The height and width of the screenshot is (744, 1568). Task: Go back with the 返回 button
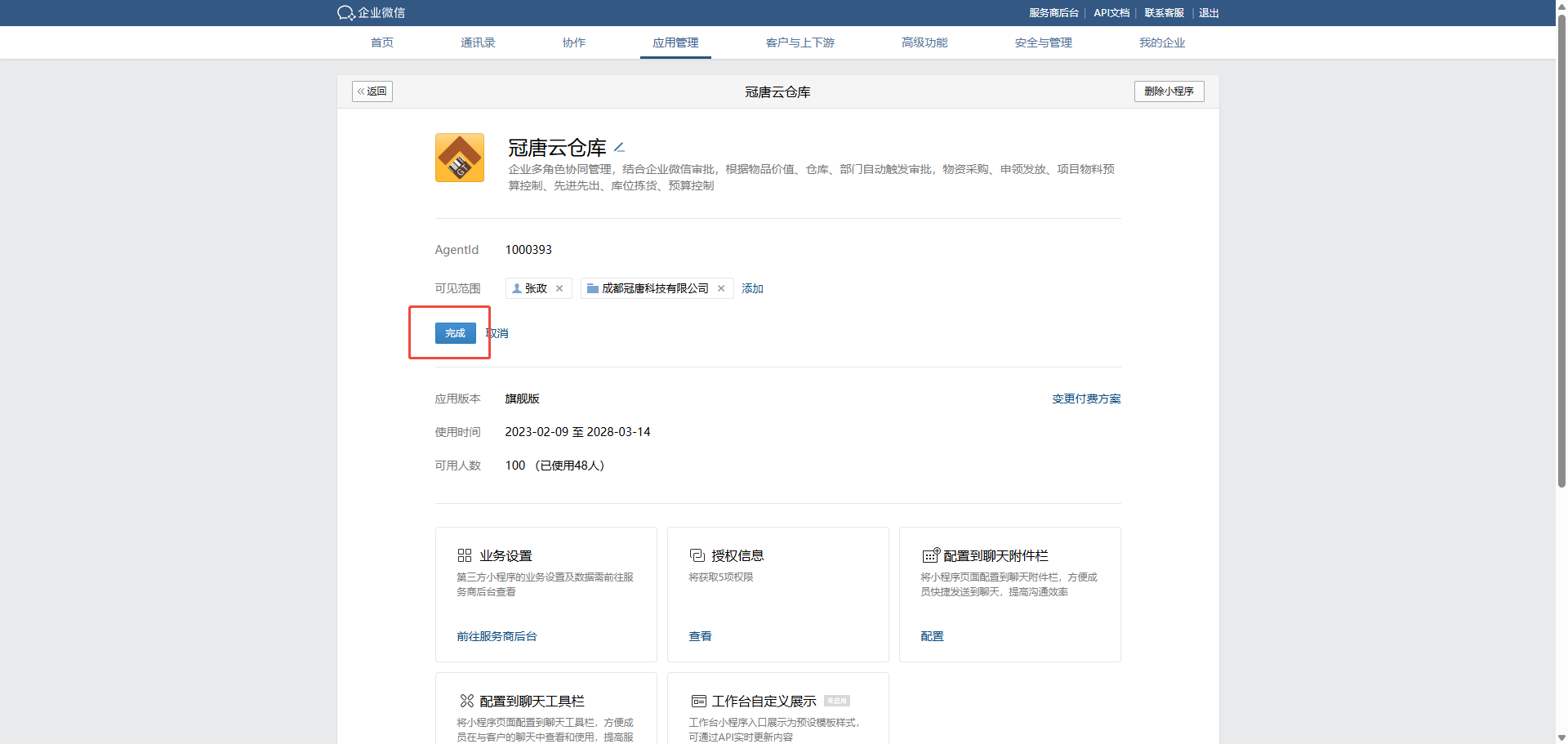[x=372, y=91]
